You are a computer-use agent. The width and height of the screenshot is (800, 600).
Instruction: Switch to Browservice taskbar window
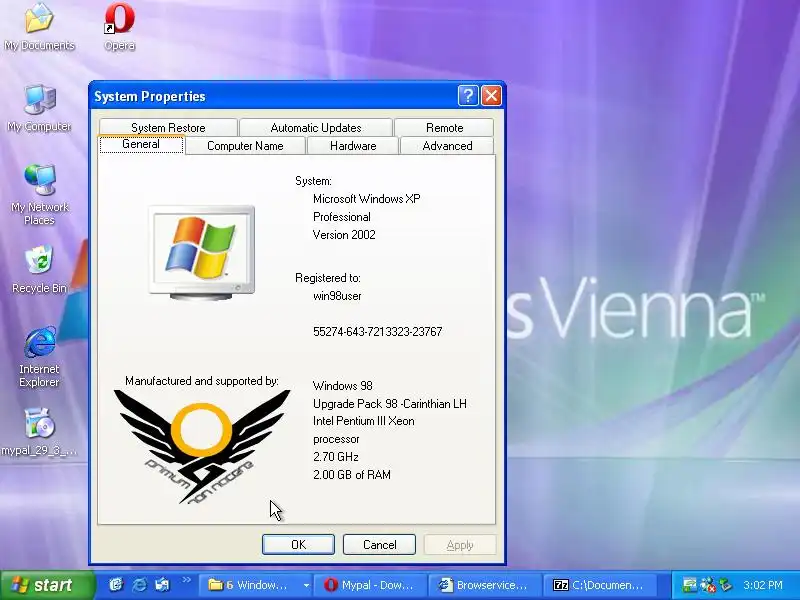(485, 585)
